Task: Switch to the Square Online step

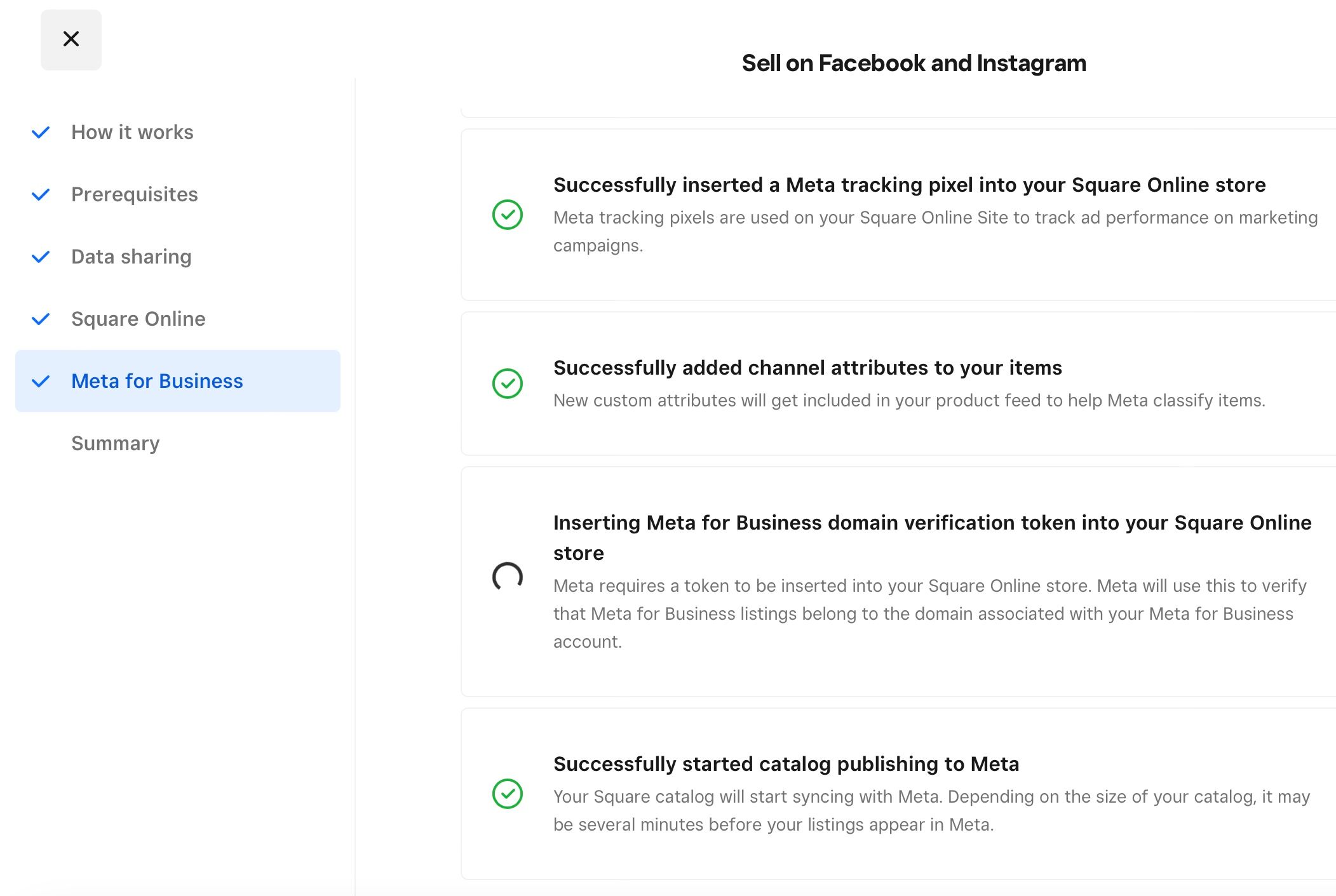Action: pos(138,319)
